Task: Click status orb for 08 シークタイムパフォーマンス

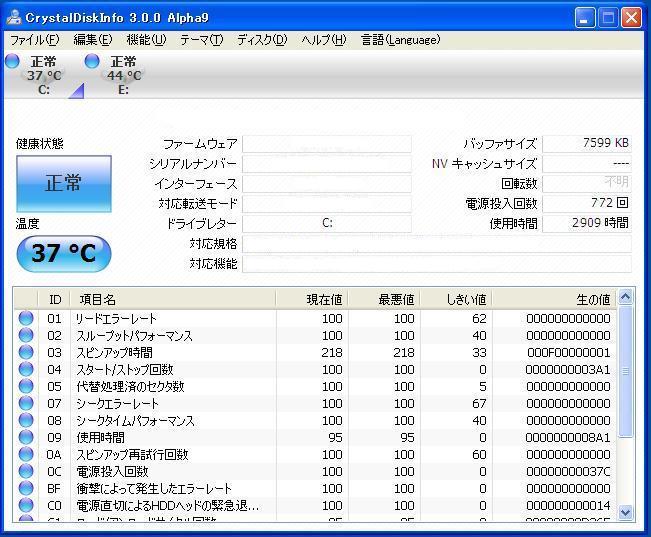Action: (x=26, y=420)
